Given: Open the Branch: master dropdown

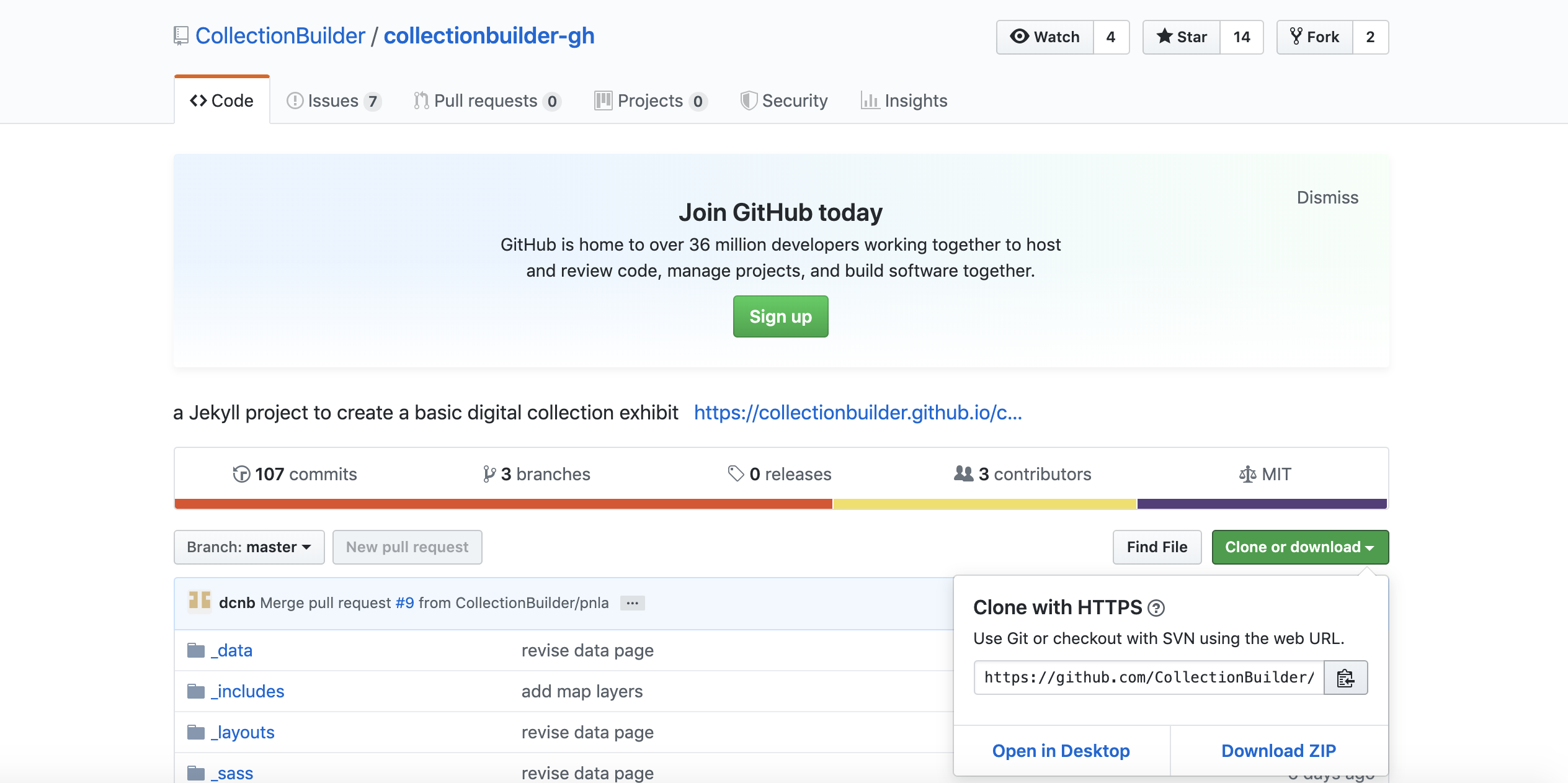Looking at the screenshot, I should (x=249, y=547).
